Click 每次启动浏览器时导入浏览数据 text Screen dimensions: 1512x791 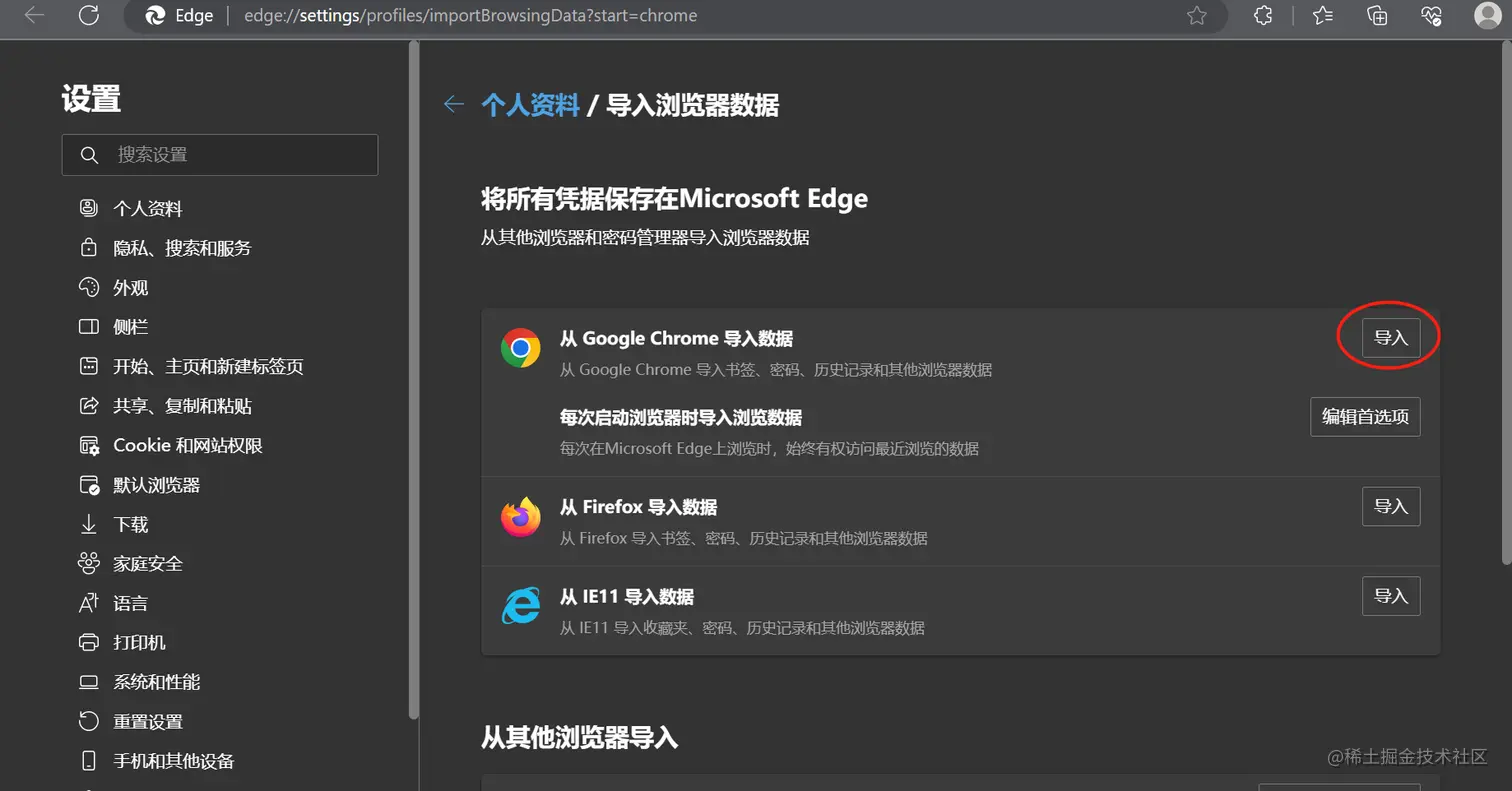coord(680,418)
